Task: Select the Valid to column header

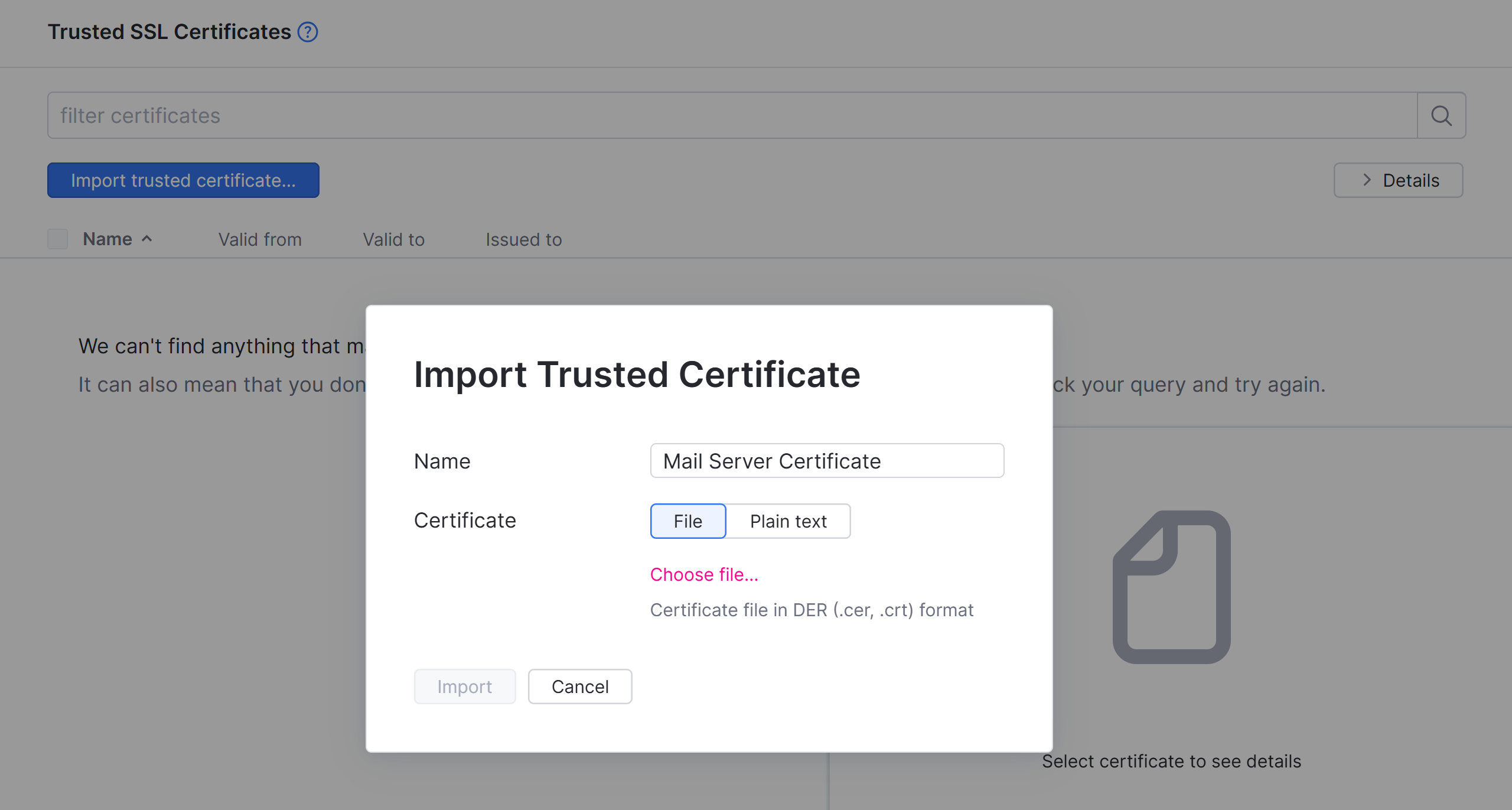Action: 393,239
